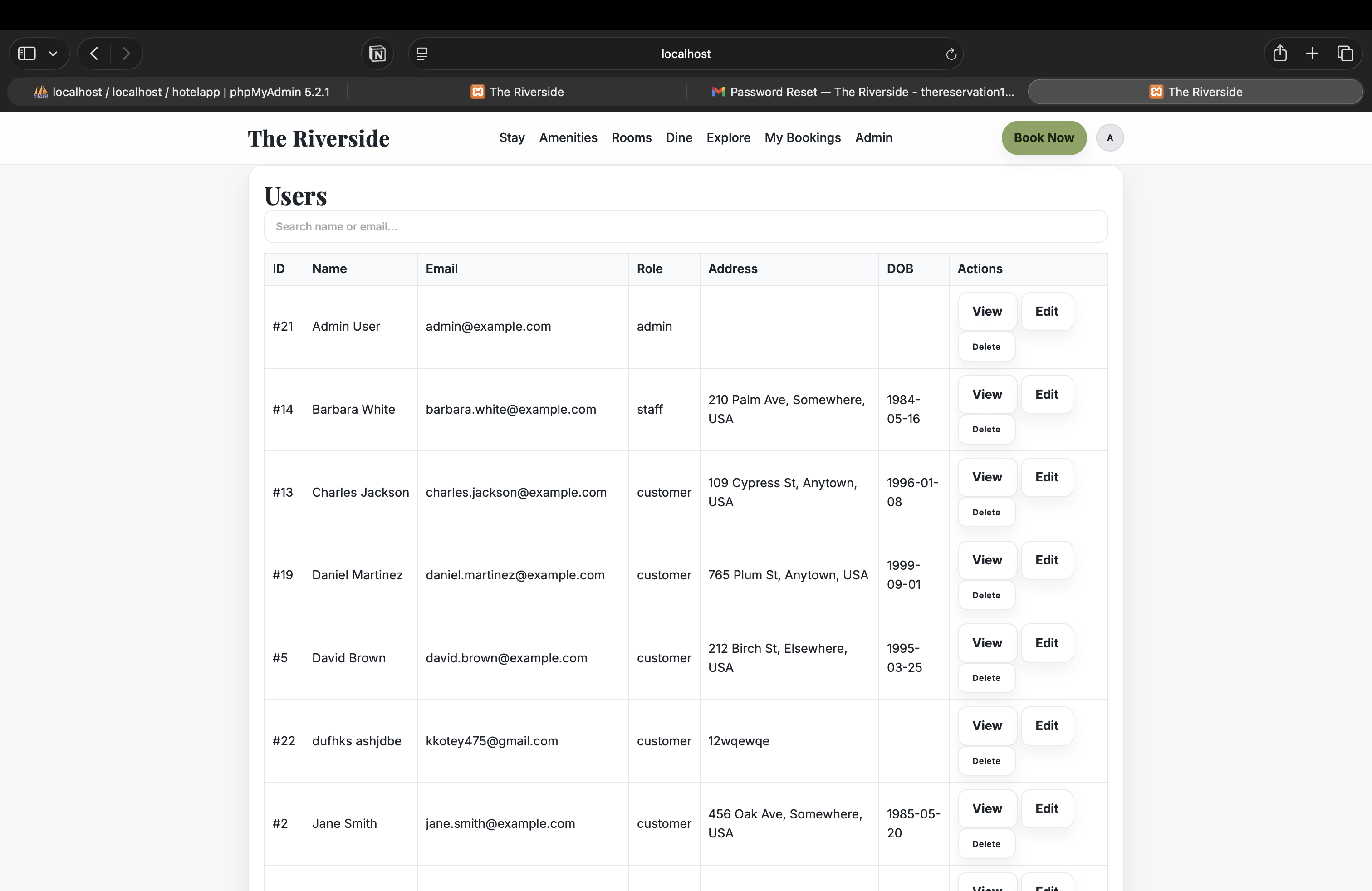Open the page reader menu icon
Screen dimensions: 1372x891
(x=422, y=54)
